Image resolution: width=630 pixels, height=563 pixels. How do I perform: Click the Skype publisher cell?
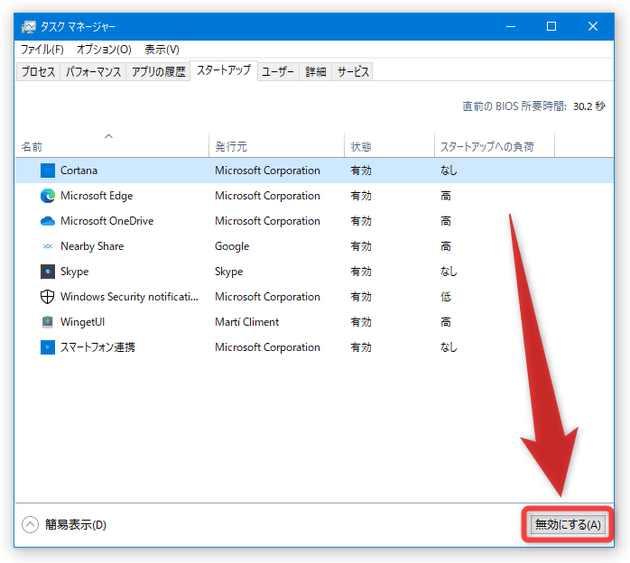(229, 272)
